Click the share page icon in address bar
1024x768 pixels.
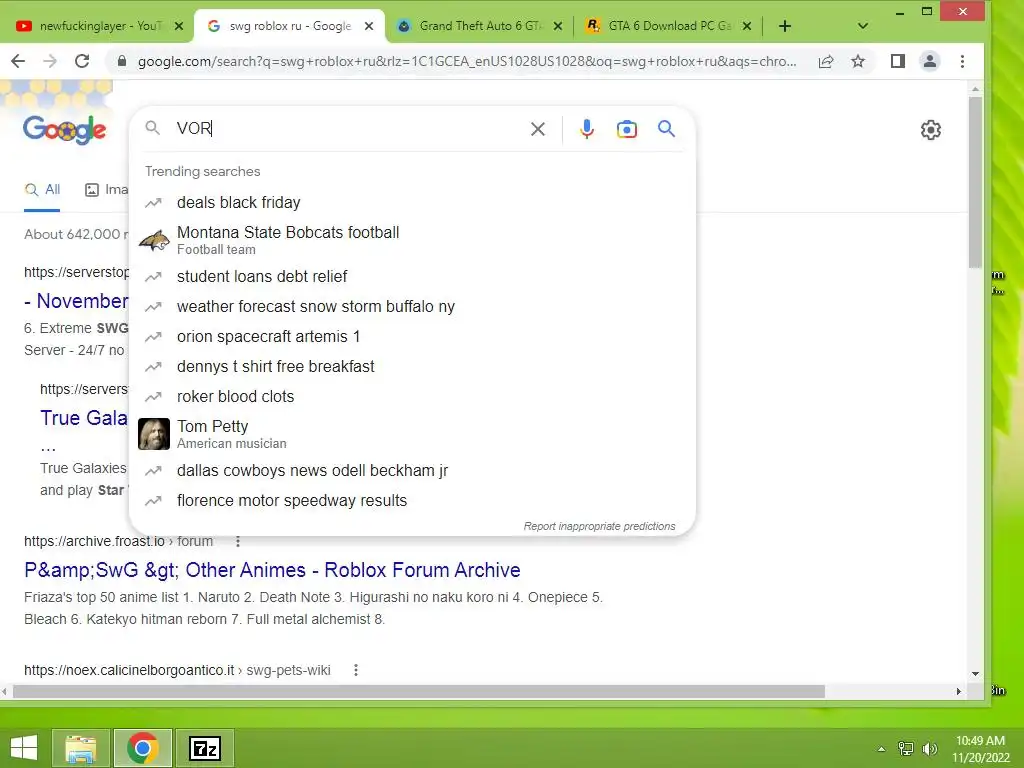click(x=826, y=61)
